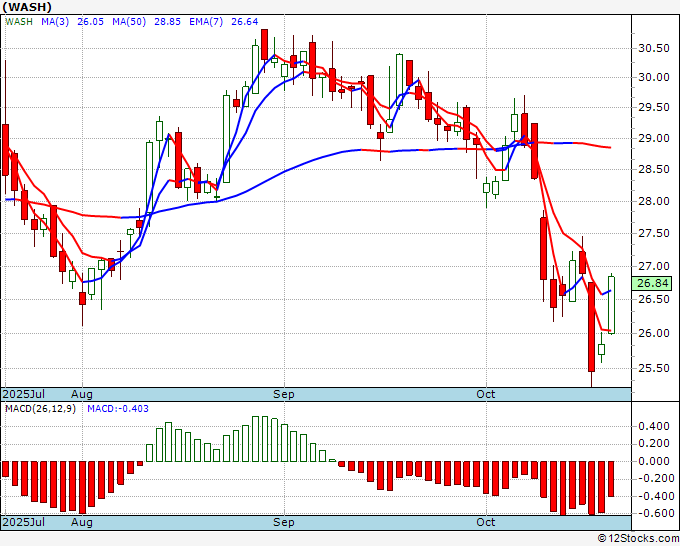The image size is (680, 546).
Task: Click the 29.50 price axis label
Action: point(654,108)
